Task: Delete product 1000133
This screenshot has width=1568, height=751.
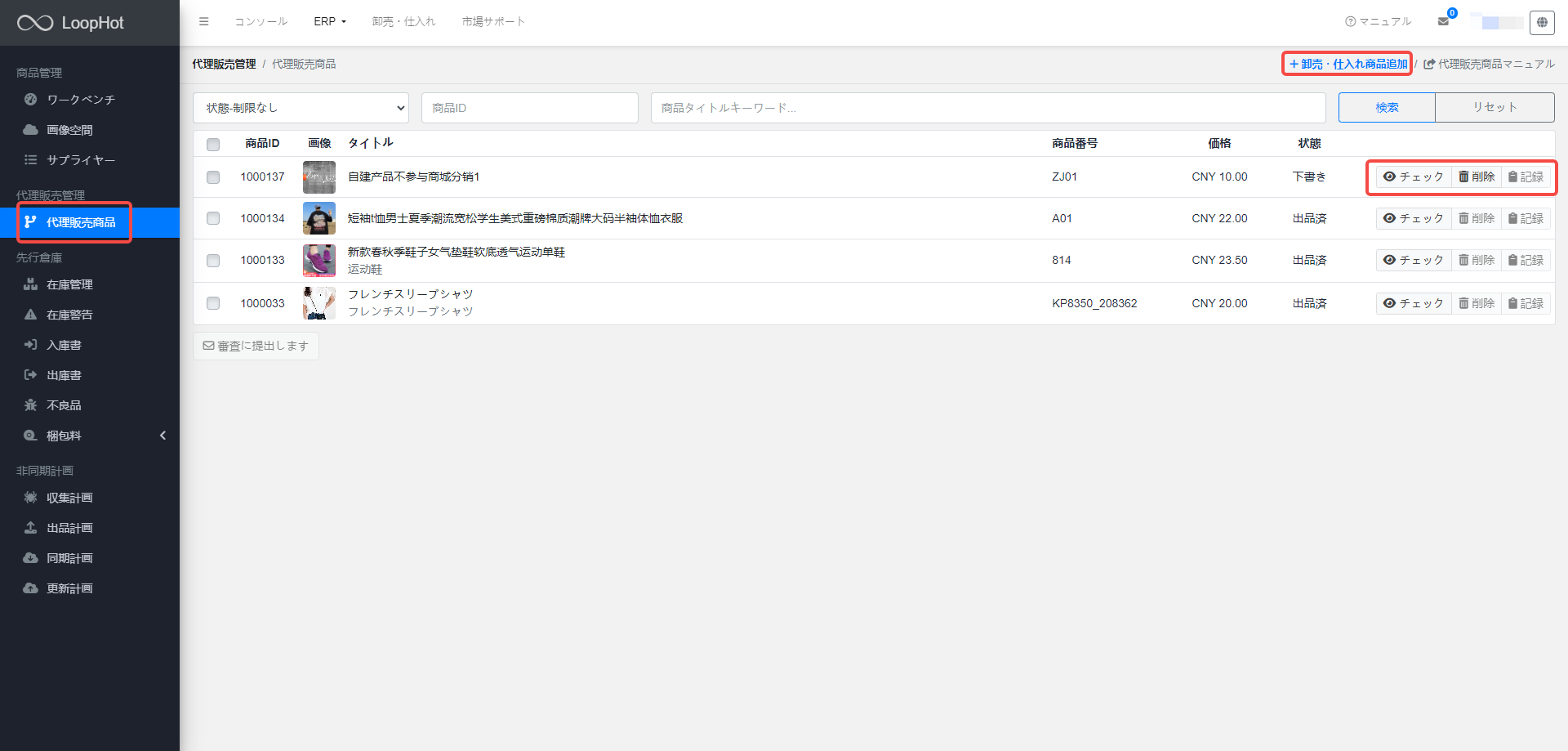Action: 1477,260
